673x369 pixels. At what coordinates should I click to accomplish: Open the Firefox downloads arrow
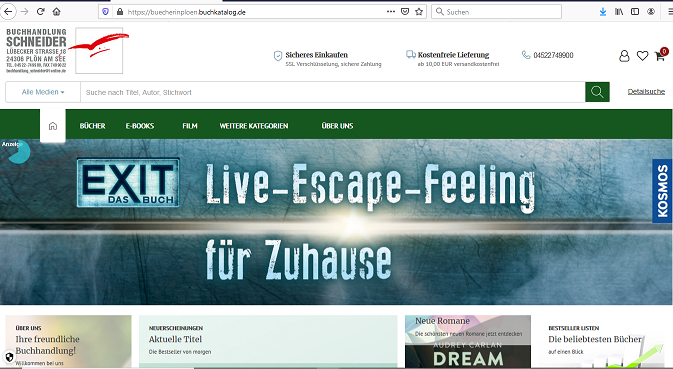pos(603,12)
